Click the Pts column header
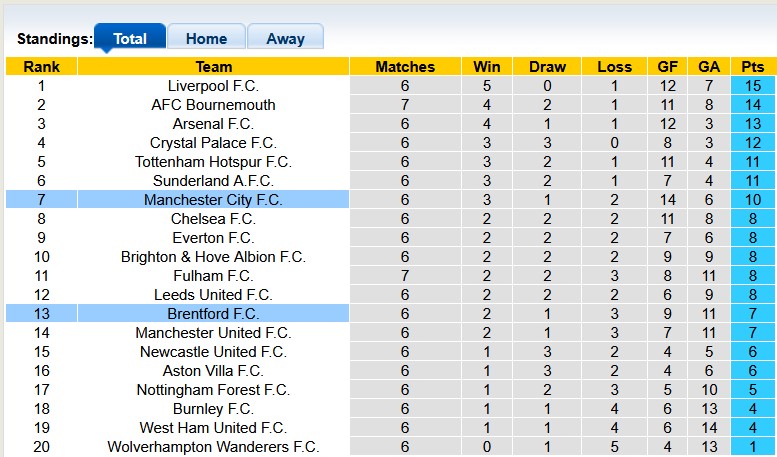Image resolution: width=777 pixels, height=457 pixels. (753, 67)
